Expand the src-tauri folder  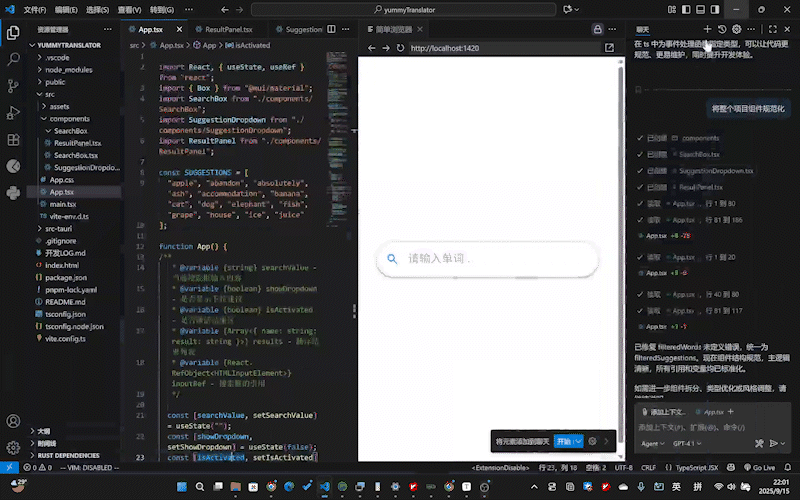pyautogui.click(x=64, y=229)
